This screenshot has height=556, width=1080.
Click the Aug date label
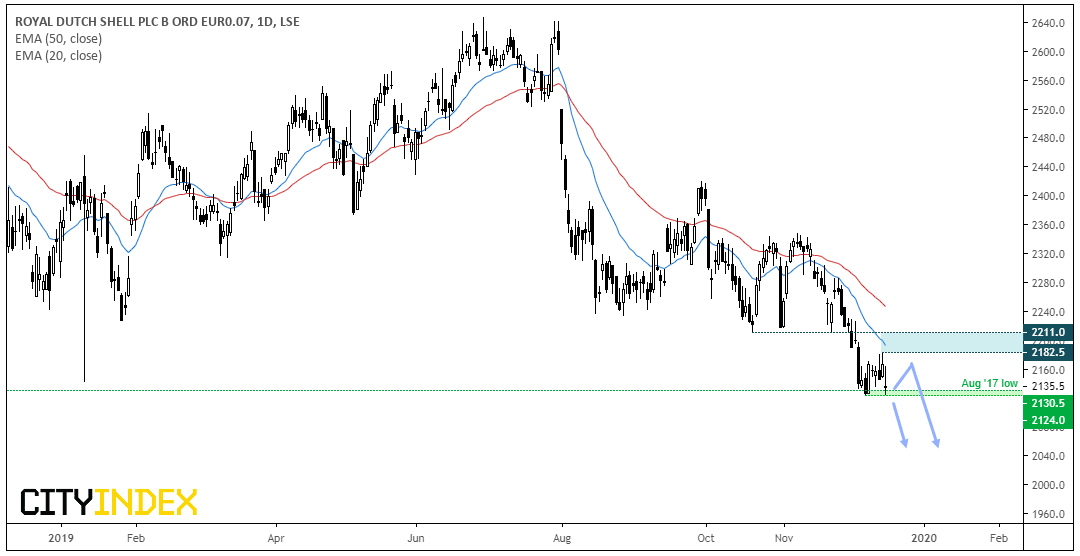pos(563,537)
